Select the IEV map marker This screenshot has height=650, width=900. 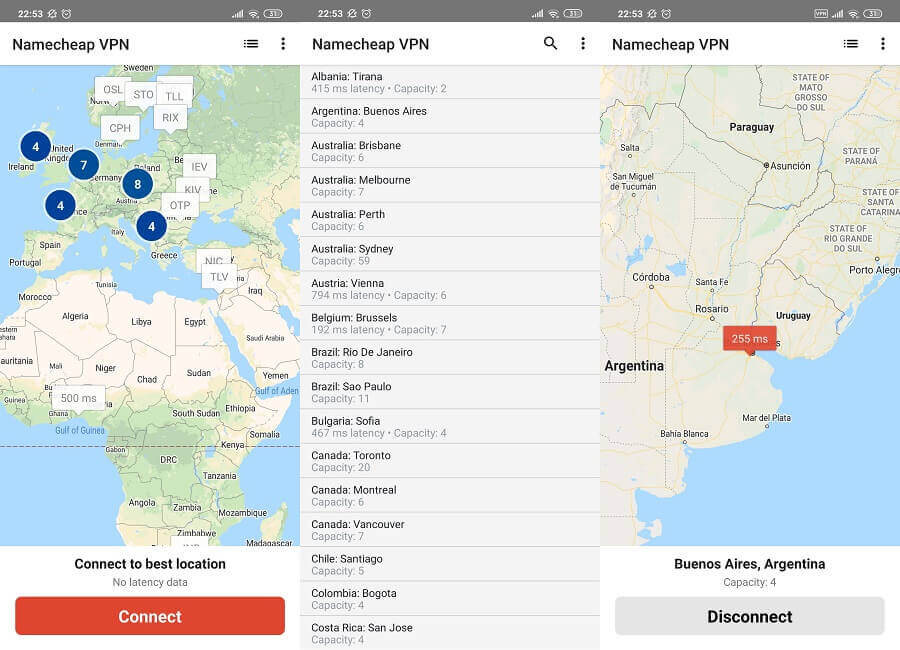tap(199, 167)
